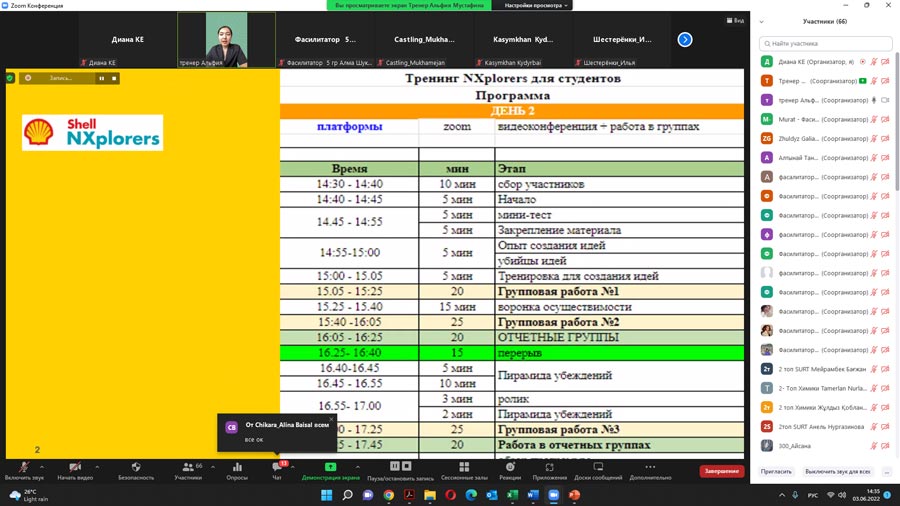
Task: Select 2- Топ Химики Tamerlan Nurla... row
Action: [825, 388]
